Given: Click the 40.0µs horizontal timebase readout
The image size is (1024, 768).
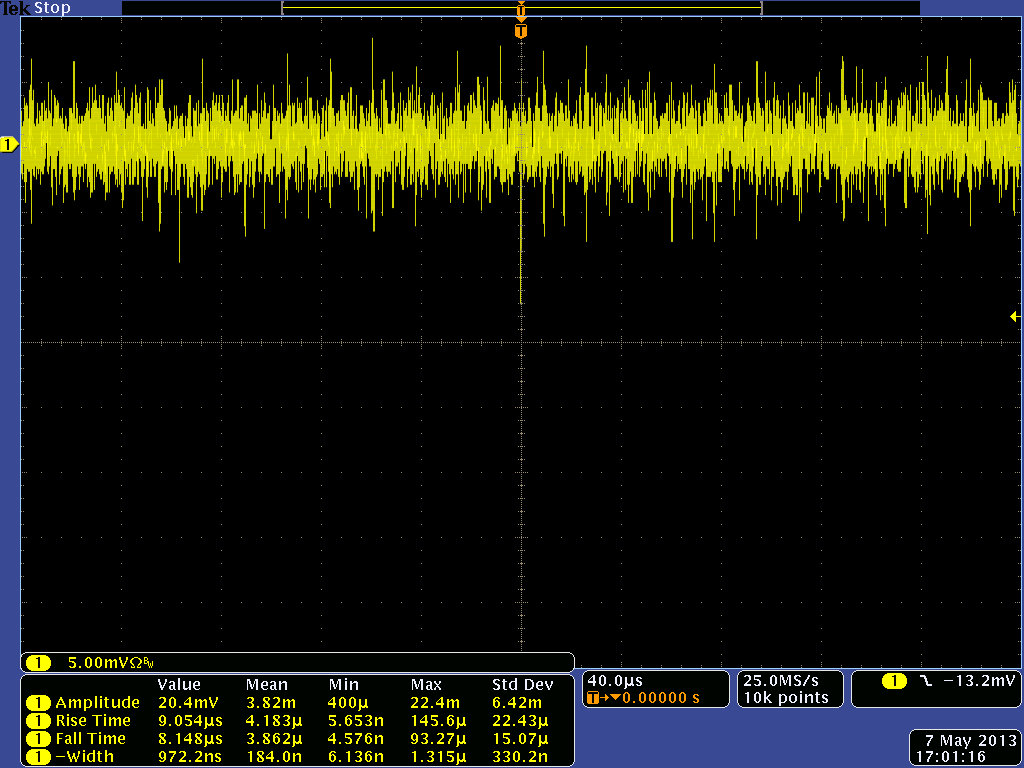Looking at the screenshot, I should coord(615,680).
